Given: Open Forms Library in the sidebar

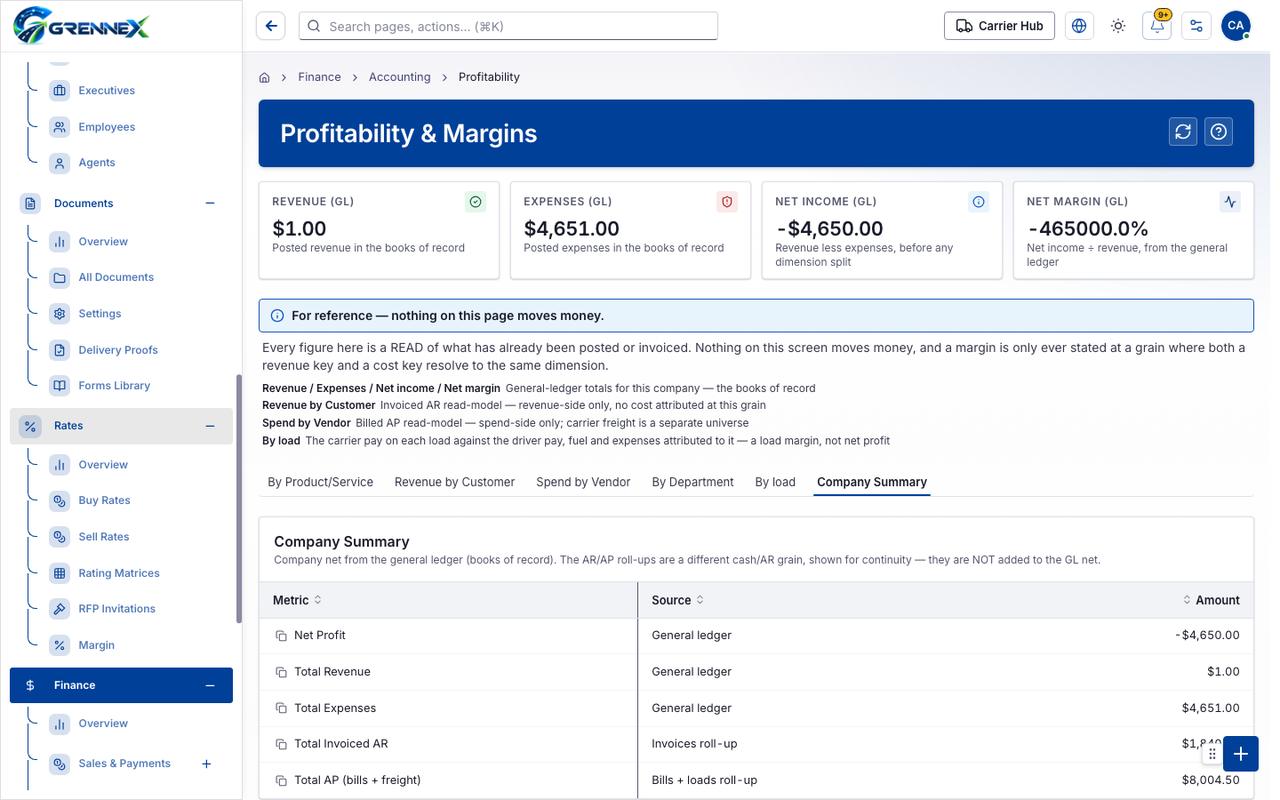Looking at the screenshot, I should click(114, 386).
